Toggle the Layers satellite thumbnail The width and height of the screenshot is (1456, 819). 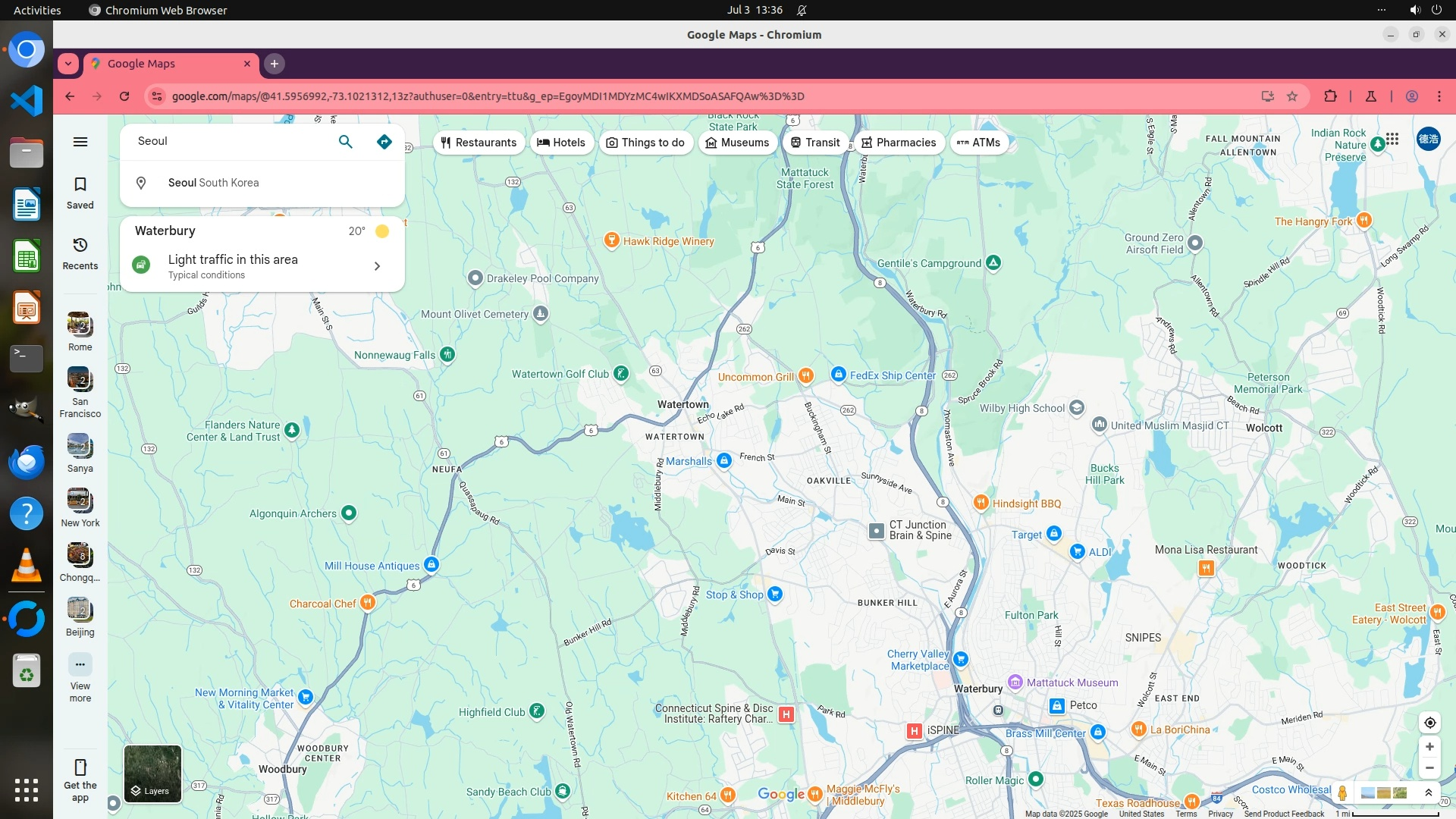click(152, 773)
